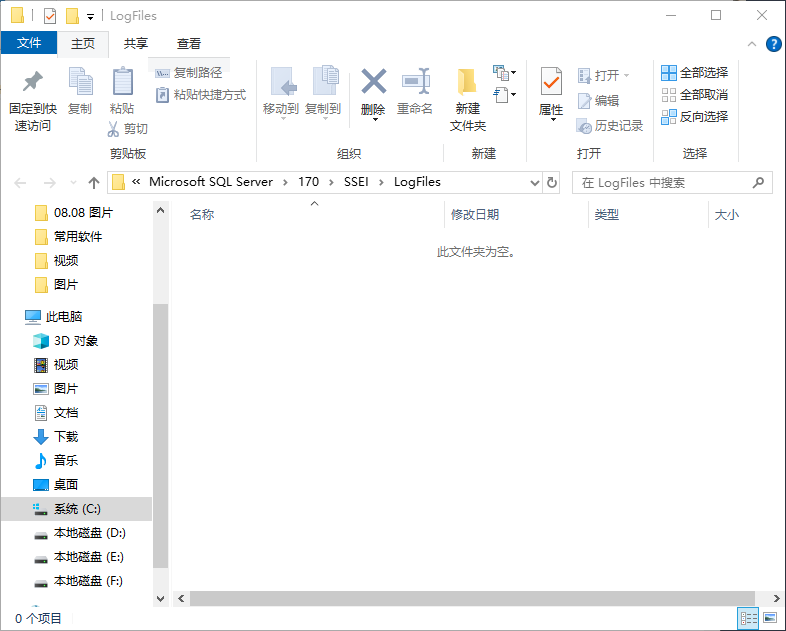Open the Easy access dropdown icon

[x=504, y=95]
